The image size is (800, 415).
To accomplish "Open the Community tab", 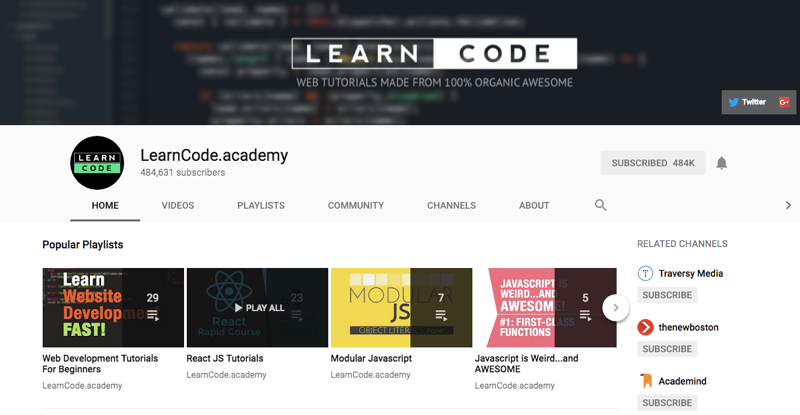I will tap(356, 206).
